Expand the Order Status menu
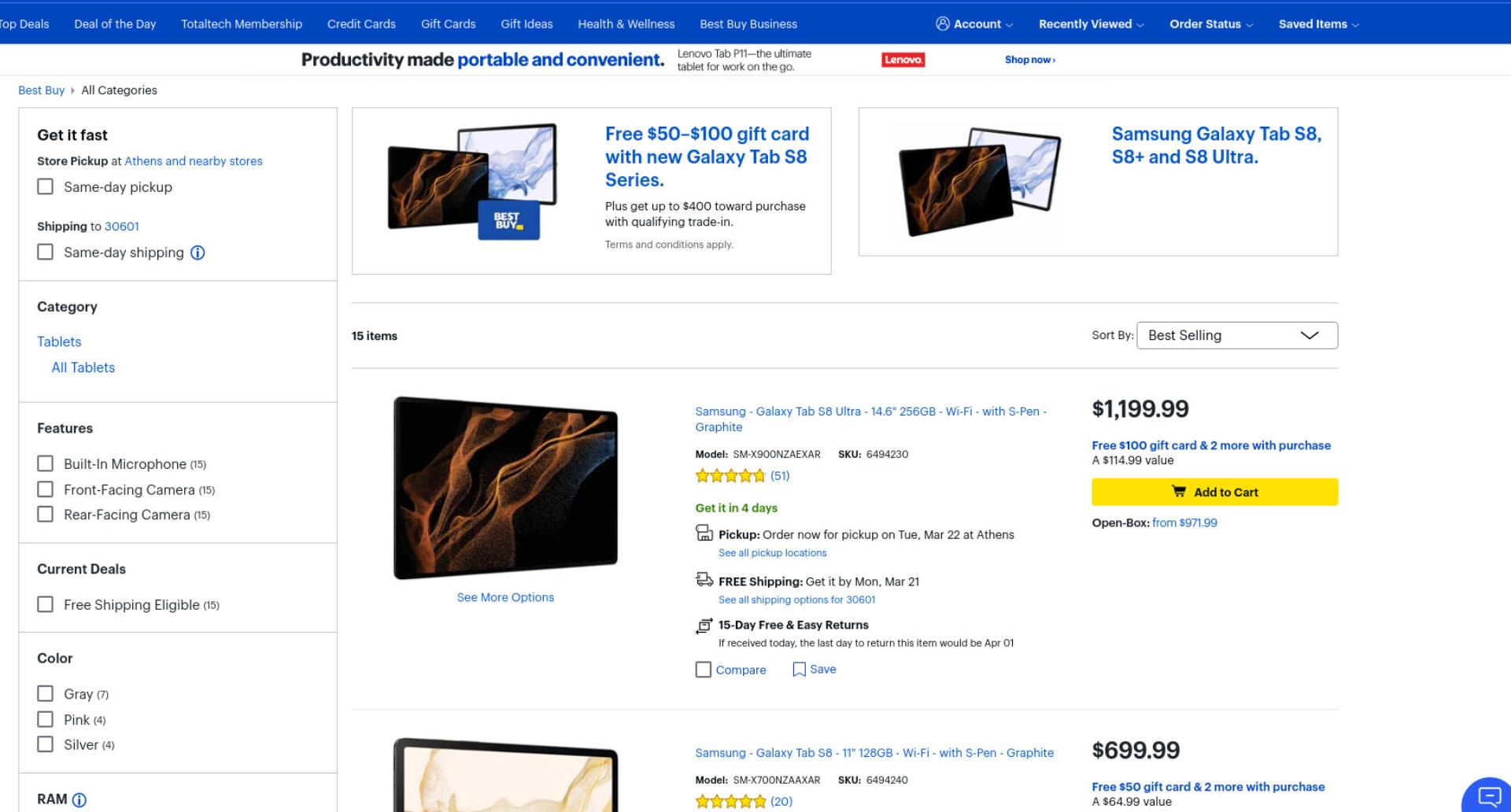This screenshot has height=812, width=1511. click(1211, 24)
